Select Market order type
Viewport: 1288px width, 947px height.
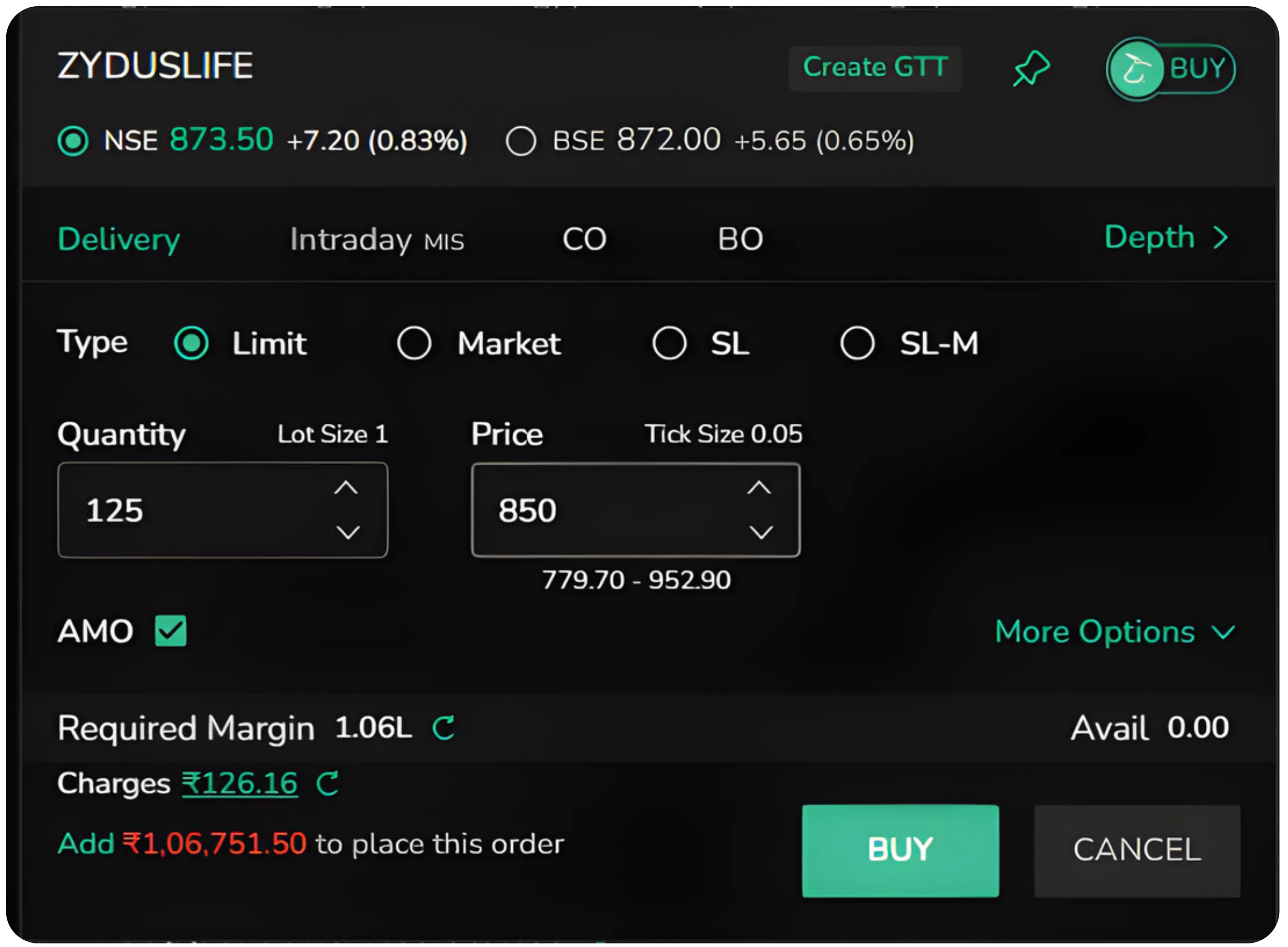tap(414, 343)
